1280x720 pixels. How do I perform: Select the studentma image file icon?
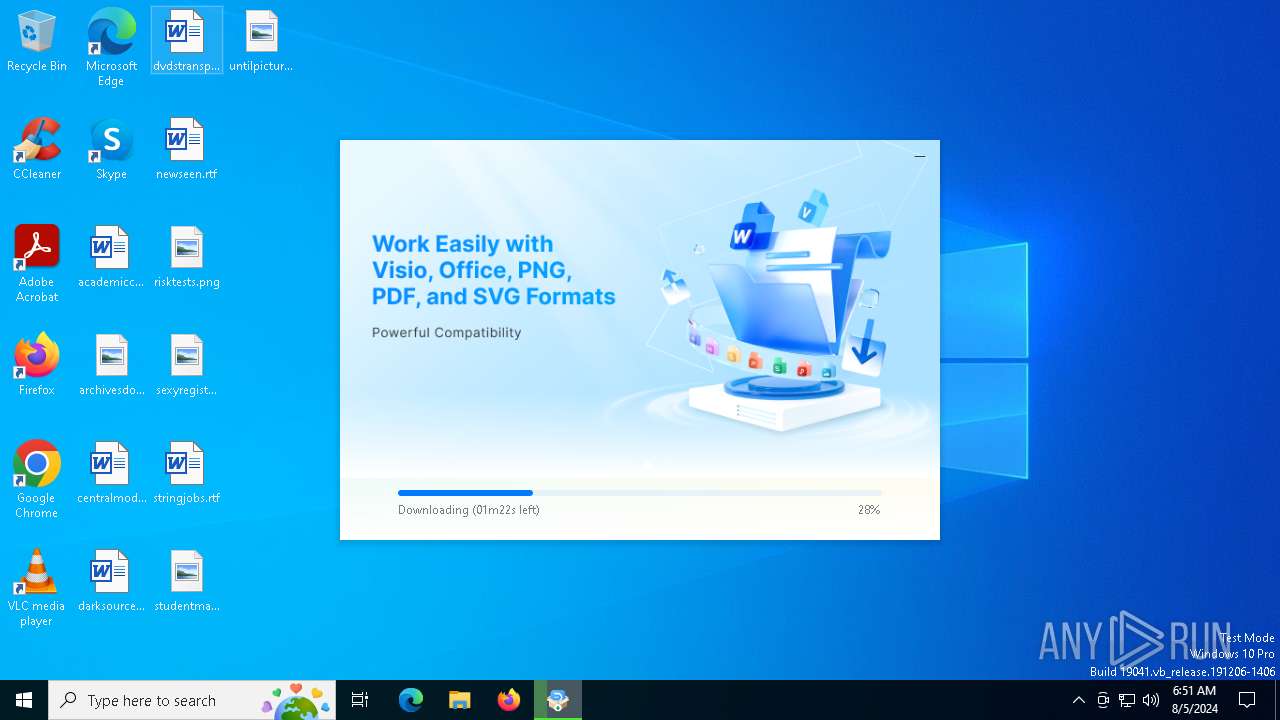click(186, 582)
